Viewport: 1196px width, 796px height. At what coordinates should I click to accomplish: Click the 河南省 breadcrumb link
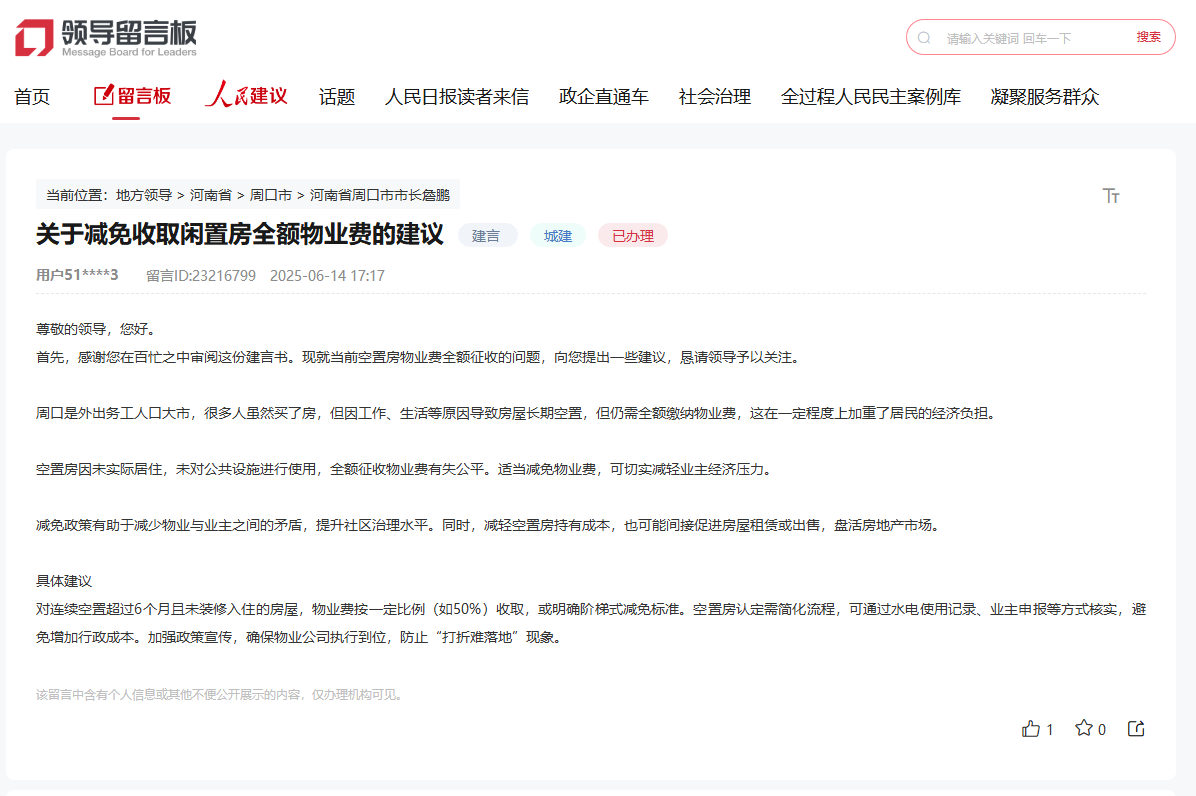(211, 195)
